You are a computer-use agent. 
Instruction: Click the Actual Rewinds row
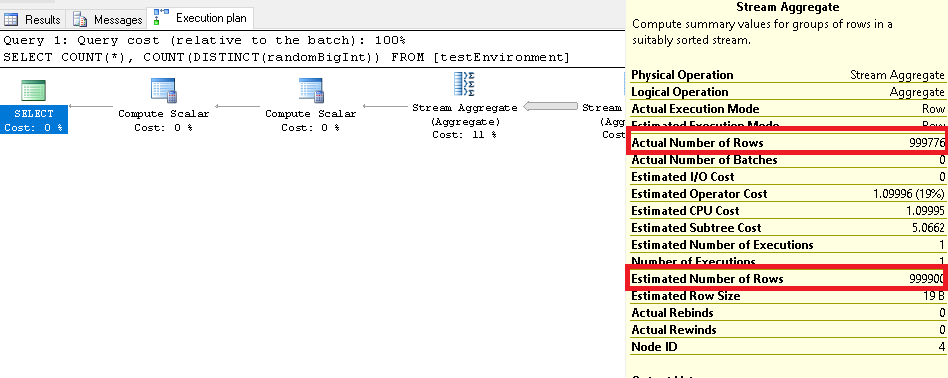point(788,330)
